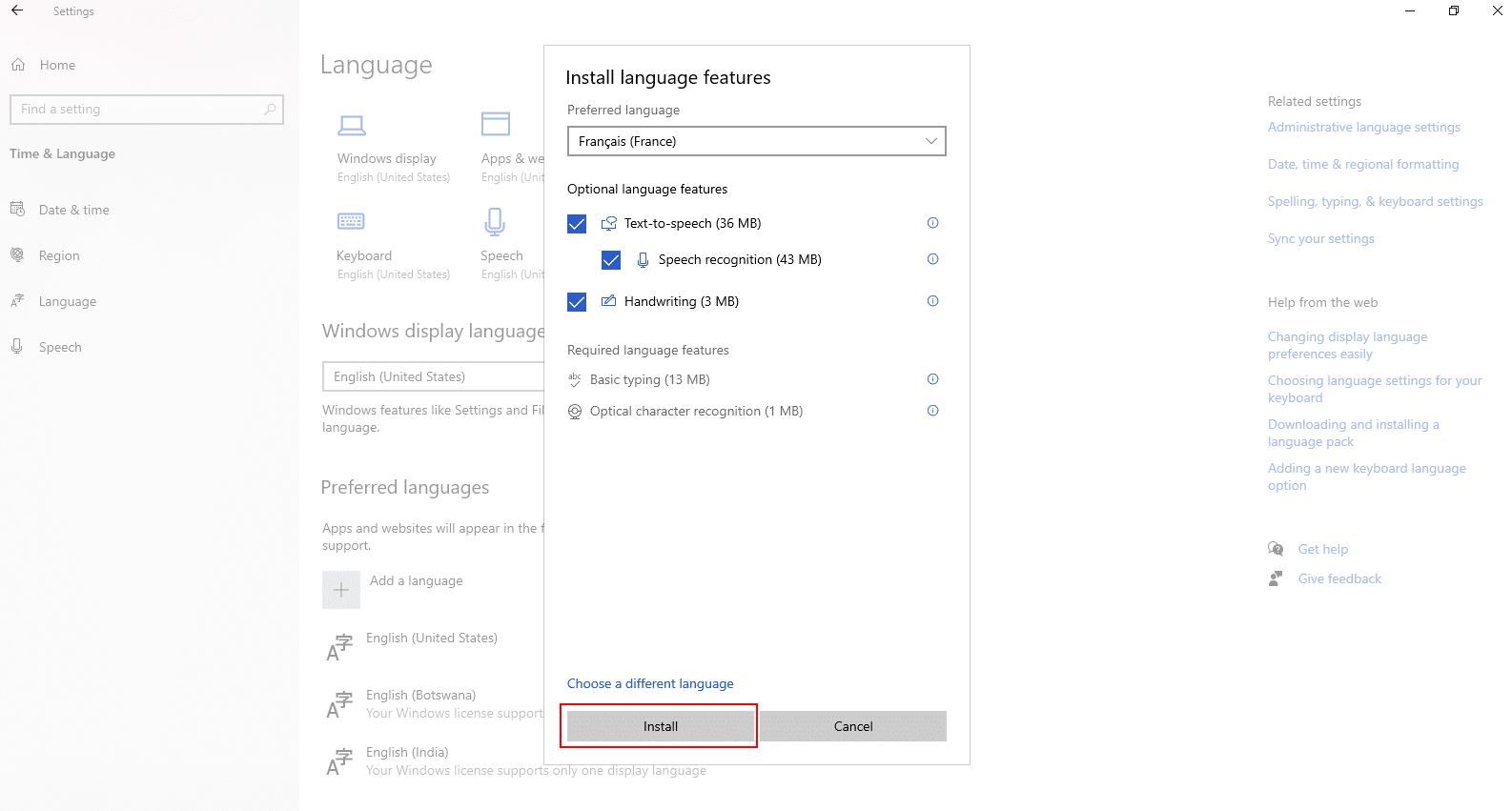Restore down the Settings window
This screenshot has height=811, width=1512.
pyautogui.click(x=1454, y=10)
